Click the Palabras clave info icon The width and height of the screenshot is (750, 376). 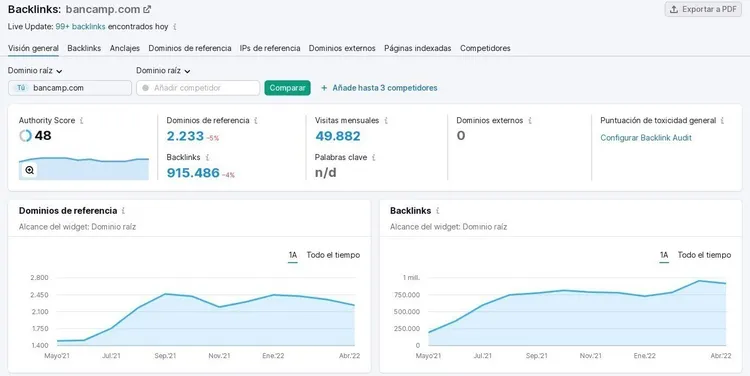coord(374,157)
